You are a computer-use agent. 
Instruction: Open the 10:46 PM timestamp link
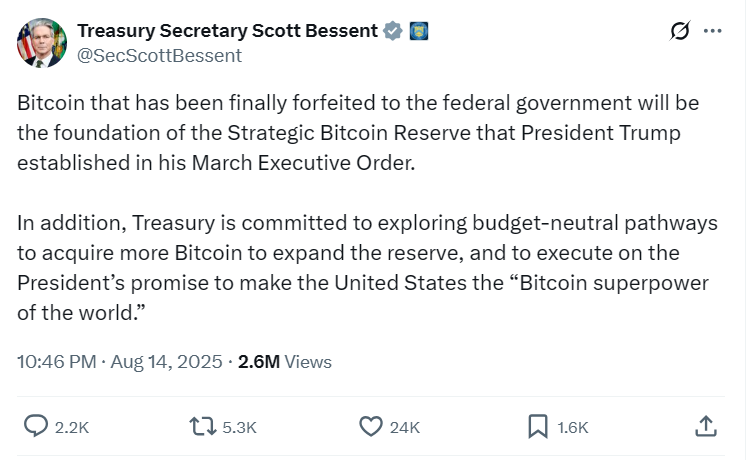[x=56, y=362]
